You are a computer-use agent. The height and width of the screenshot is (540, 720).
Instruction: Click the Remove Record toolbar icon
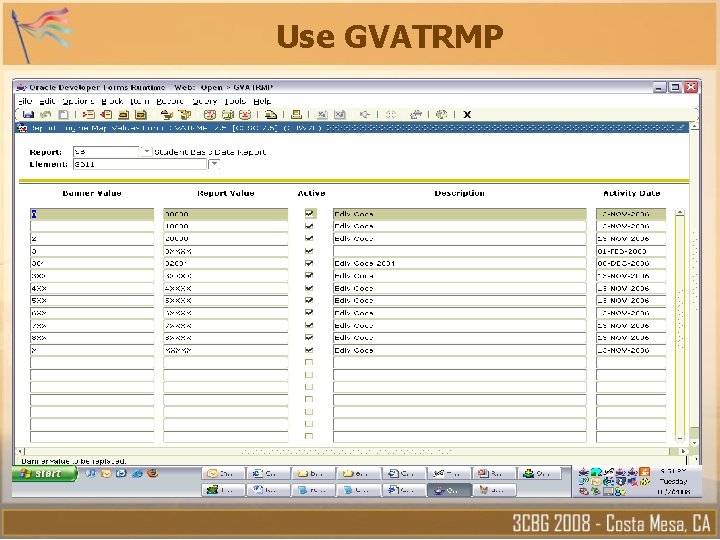click(106, 114)
